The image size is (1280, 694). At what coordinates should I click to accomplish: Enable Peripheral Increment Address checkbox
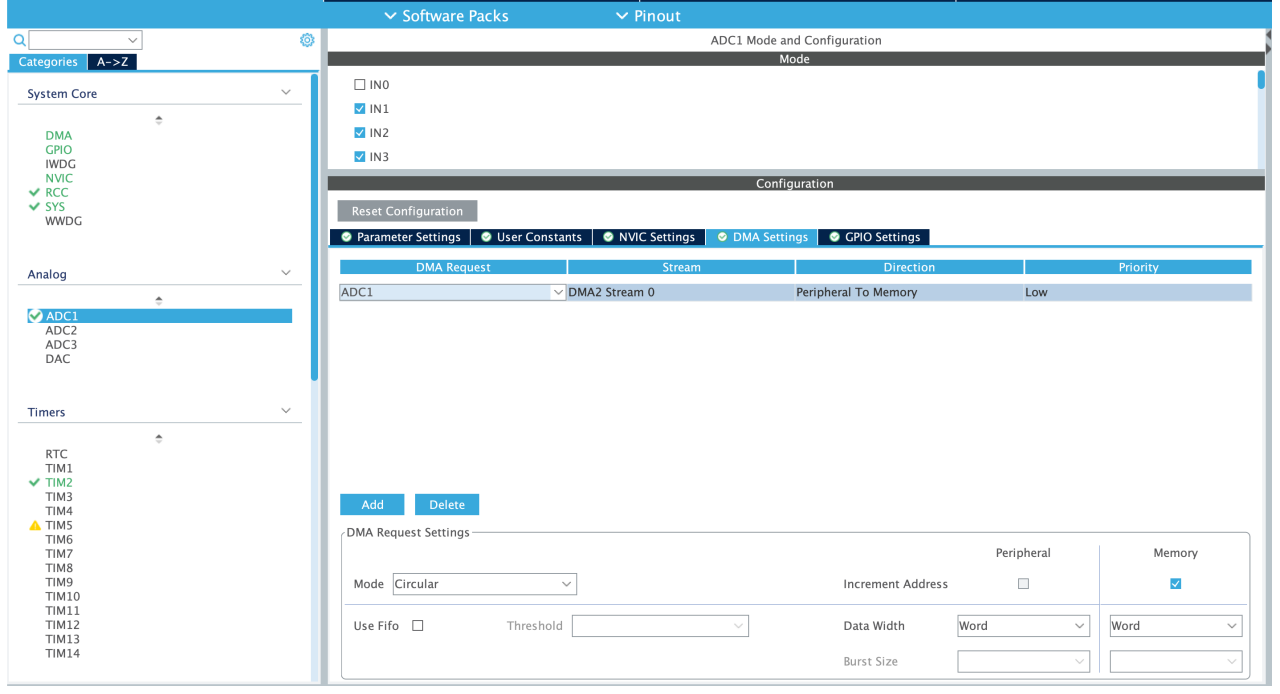click(1023, 584)
